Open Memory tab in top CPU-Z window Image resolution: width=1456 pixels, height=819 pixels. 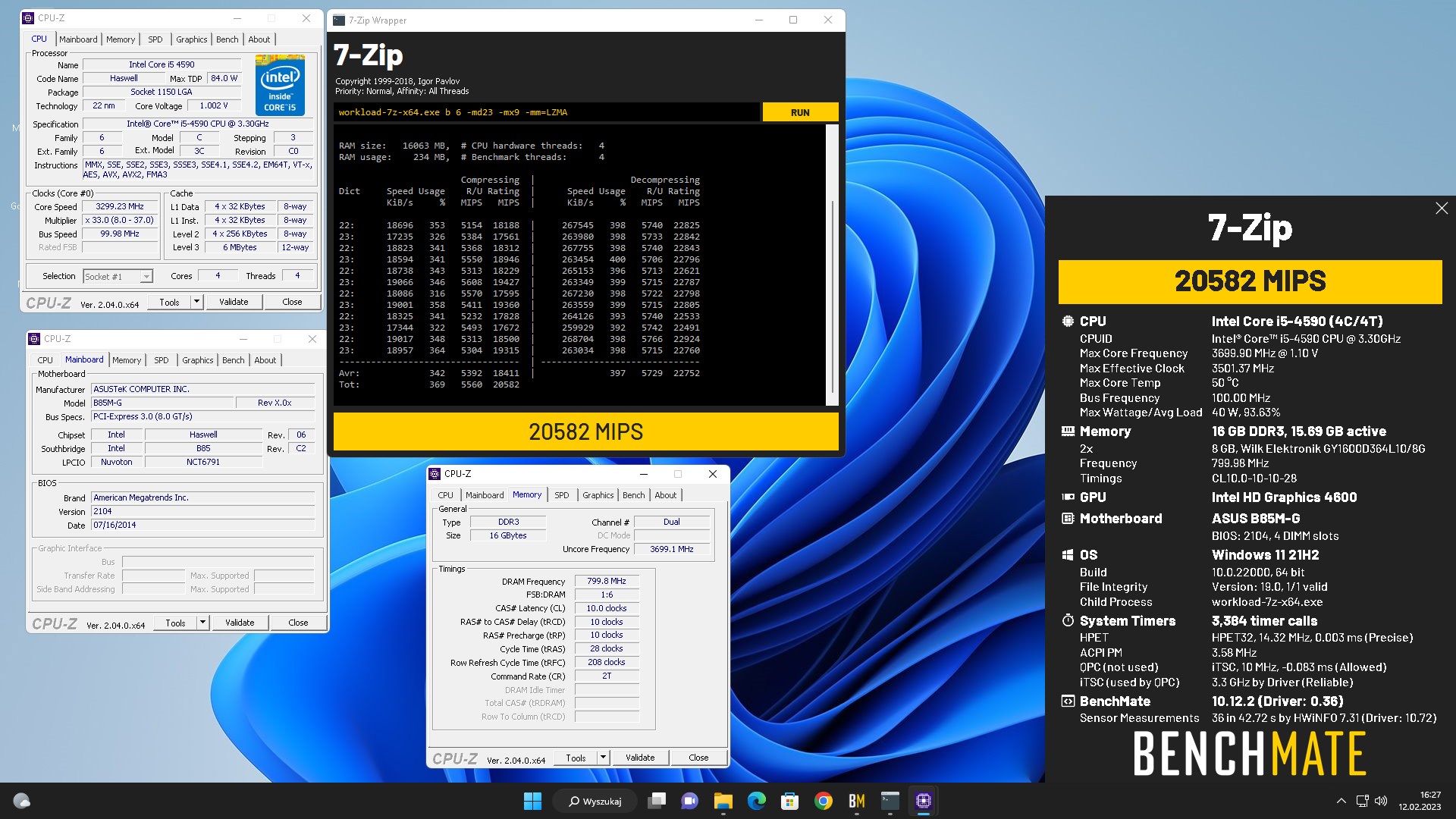[x=121, y=39]
